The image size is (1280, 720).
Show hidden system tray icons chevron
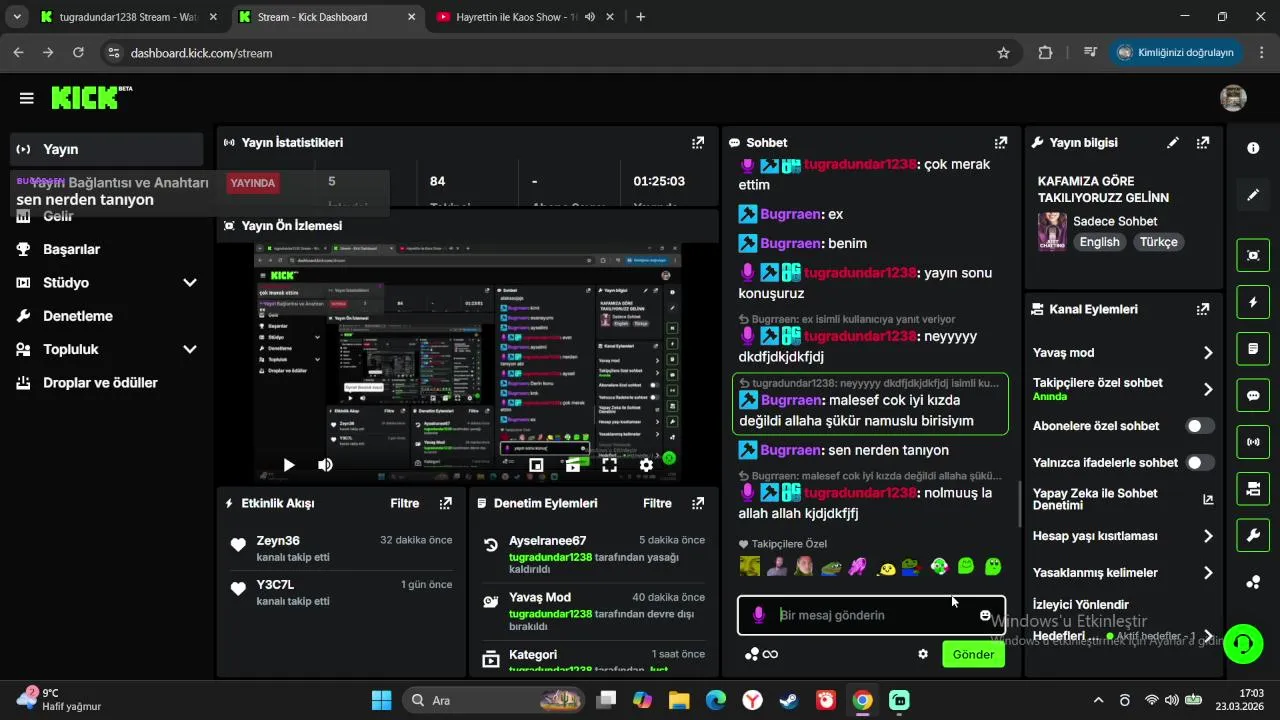pos(1098,700)
